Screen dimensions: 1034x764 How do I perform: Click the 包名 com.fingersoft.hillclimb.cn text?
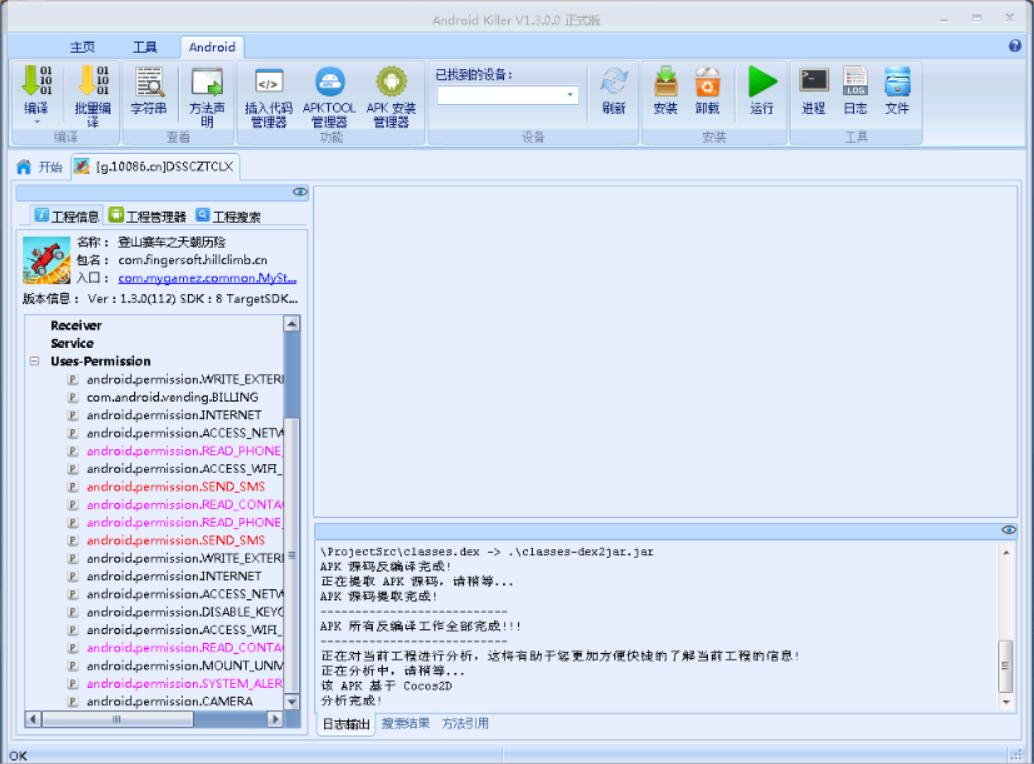pyautogui.click(x=193, y=260)
